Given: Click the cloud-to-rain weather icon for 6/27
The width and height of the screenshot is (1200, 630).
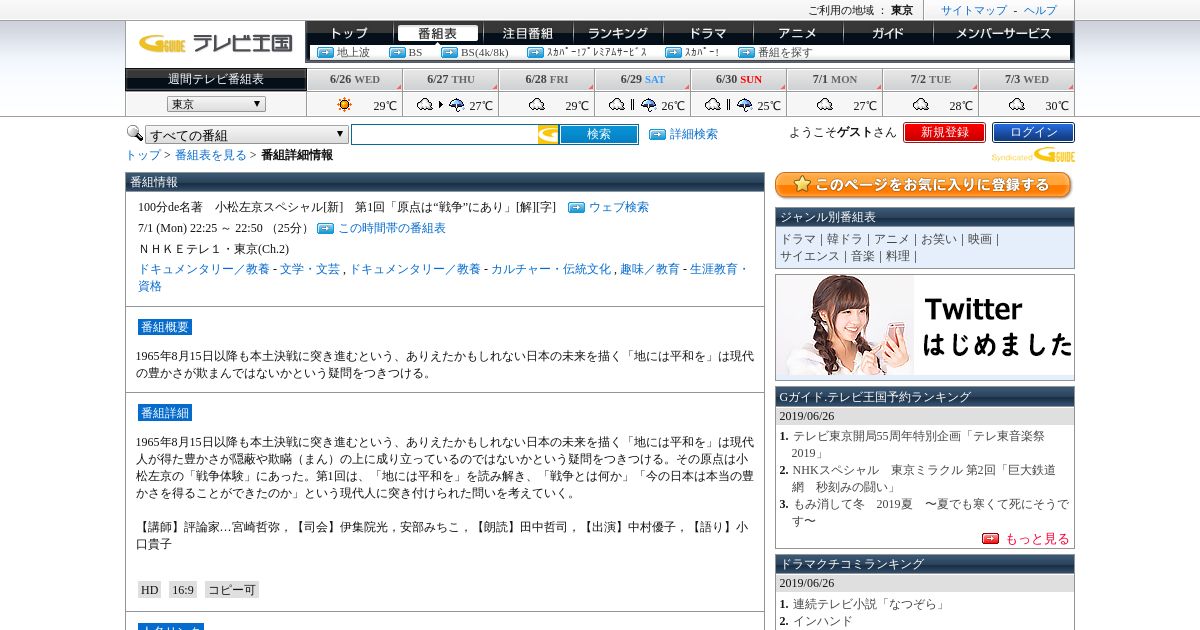Looking at the screenshot, I should 441,104.
